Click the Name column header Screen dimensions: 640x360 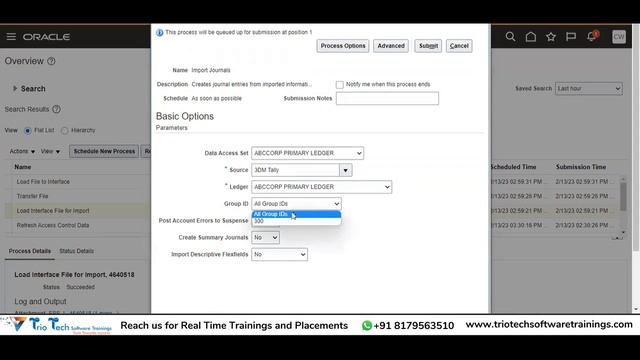point(23,167)
